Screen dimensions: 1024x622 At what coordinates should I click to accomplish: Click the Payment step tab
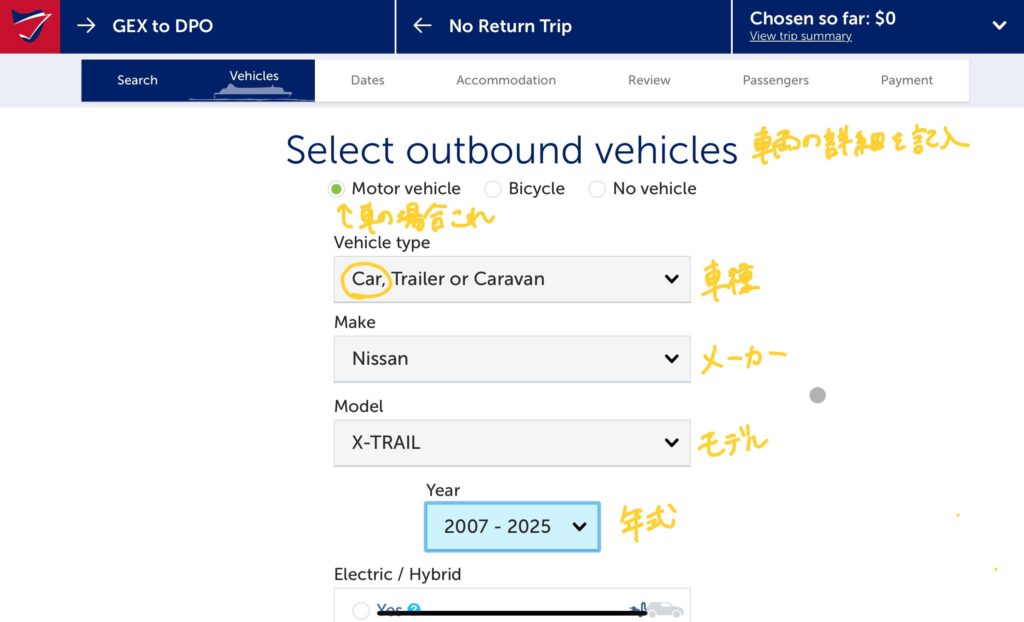tap(906, 80)
